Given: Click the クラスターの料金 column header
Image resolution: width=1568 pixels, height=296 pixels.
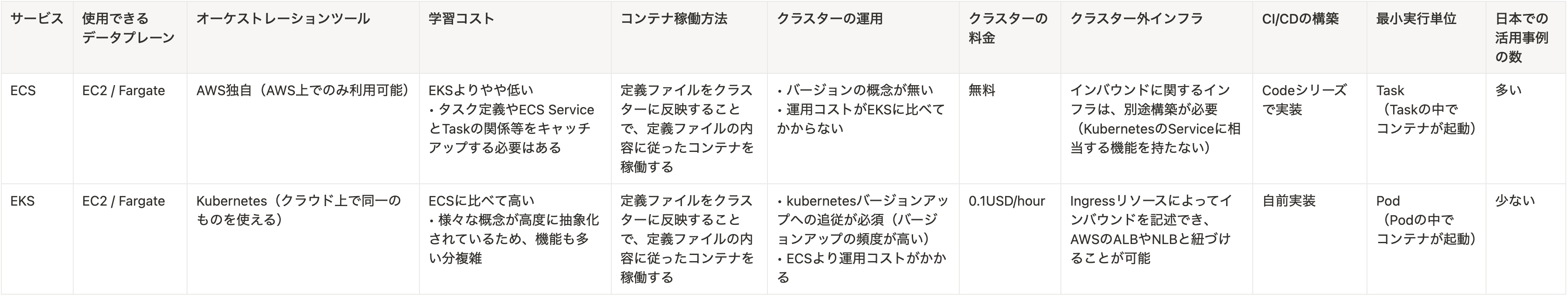Looking at the screenshot, I should [1010, 37].
